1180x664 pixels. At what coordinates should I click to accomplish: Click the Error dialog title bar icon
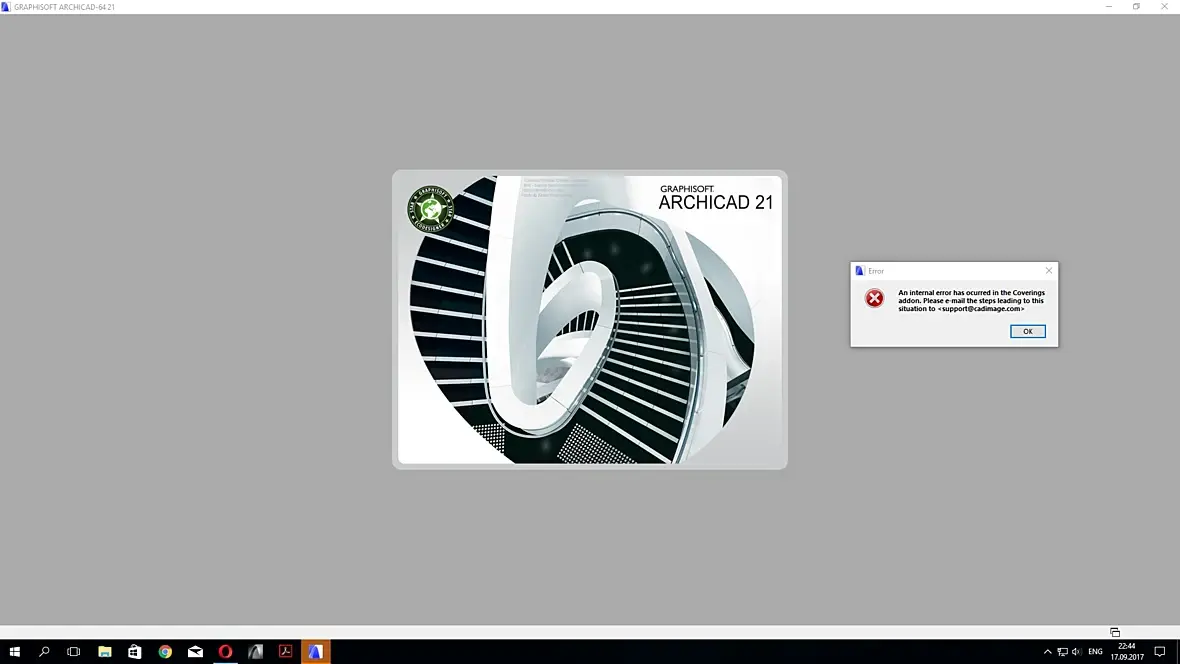(x=859, y=271)
